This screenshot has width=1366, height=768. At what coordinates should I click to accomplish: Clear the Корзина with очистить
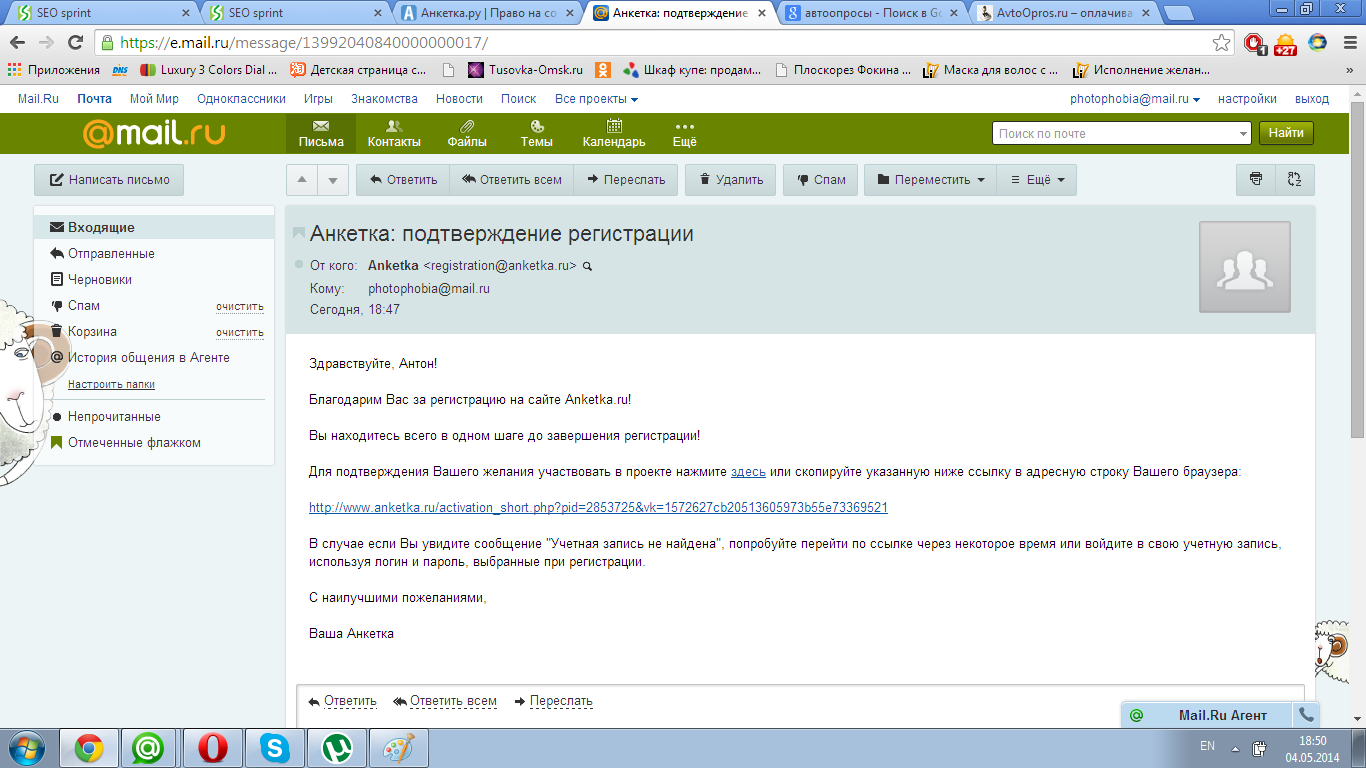240,332
